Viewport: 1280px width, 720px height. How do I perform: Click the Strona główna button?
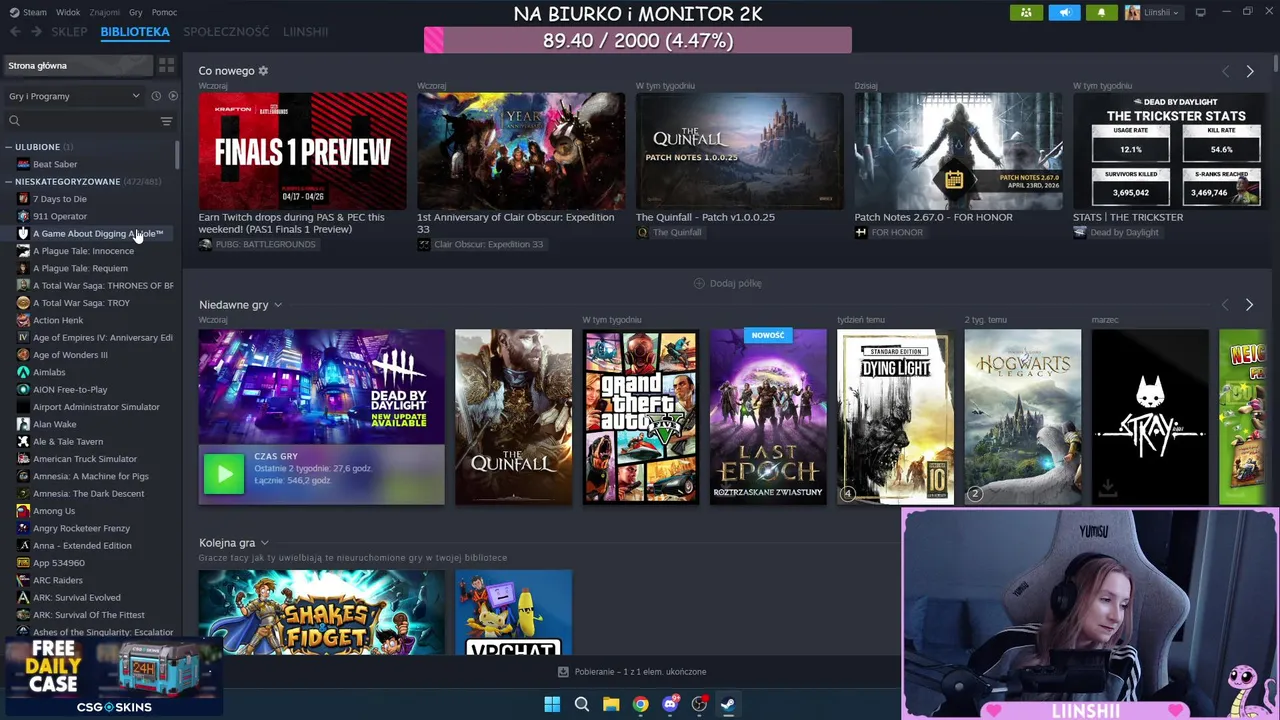click(x=78, y=65)
